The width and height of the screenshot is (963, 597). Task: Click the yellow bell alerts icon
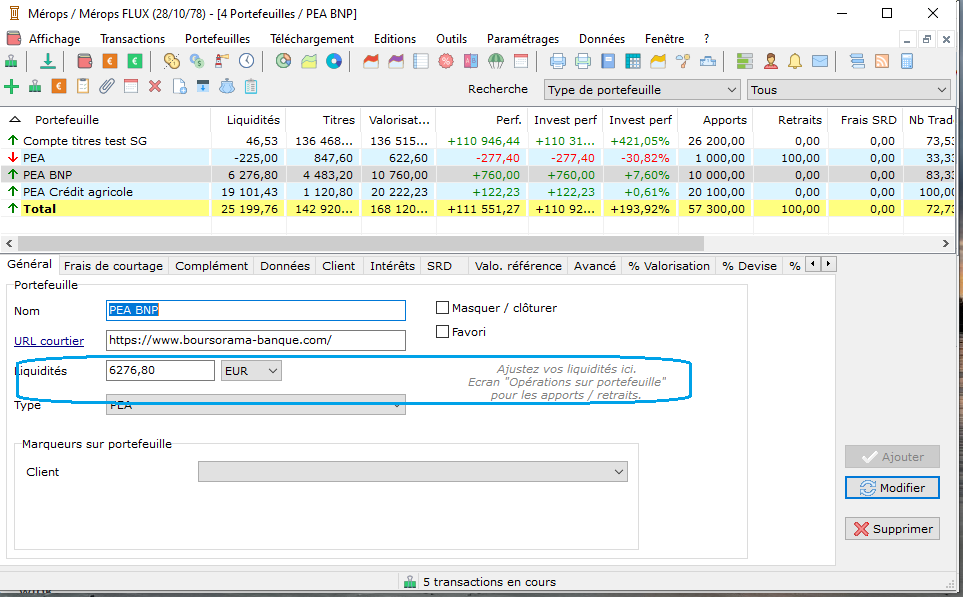[795, 61]
